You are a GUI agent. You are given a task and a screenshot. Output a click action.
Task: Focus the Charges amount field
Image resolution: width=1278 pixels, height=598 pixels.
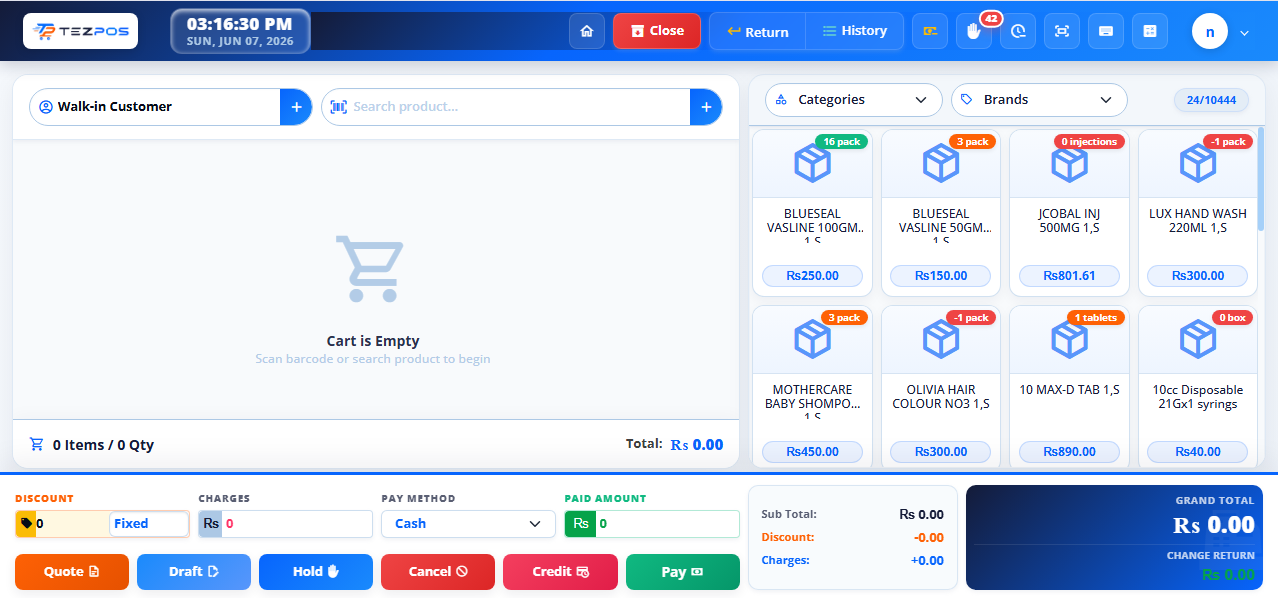(x=296, y=524)
